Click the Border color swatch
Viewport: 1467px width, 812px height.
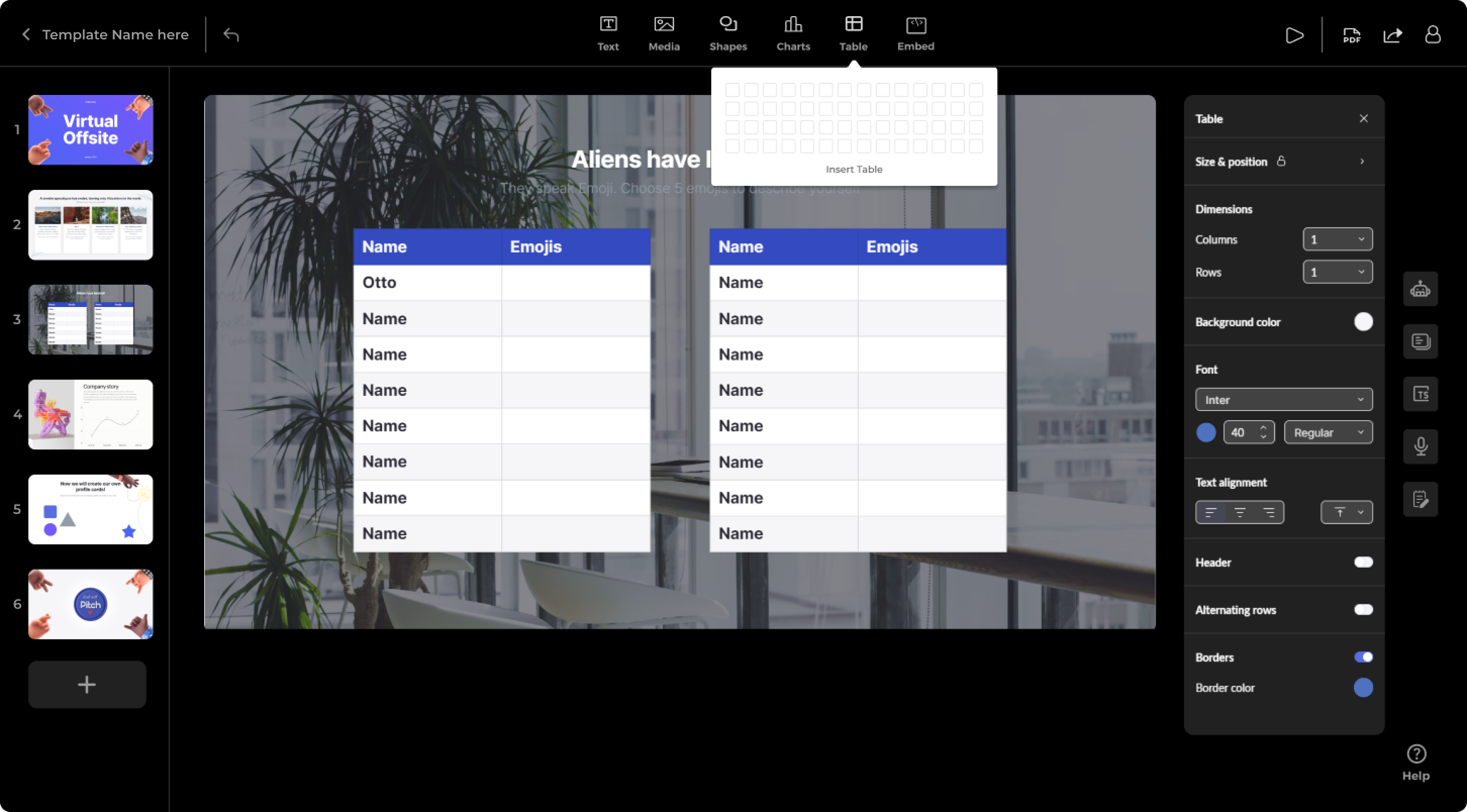pos(1363,688)
